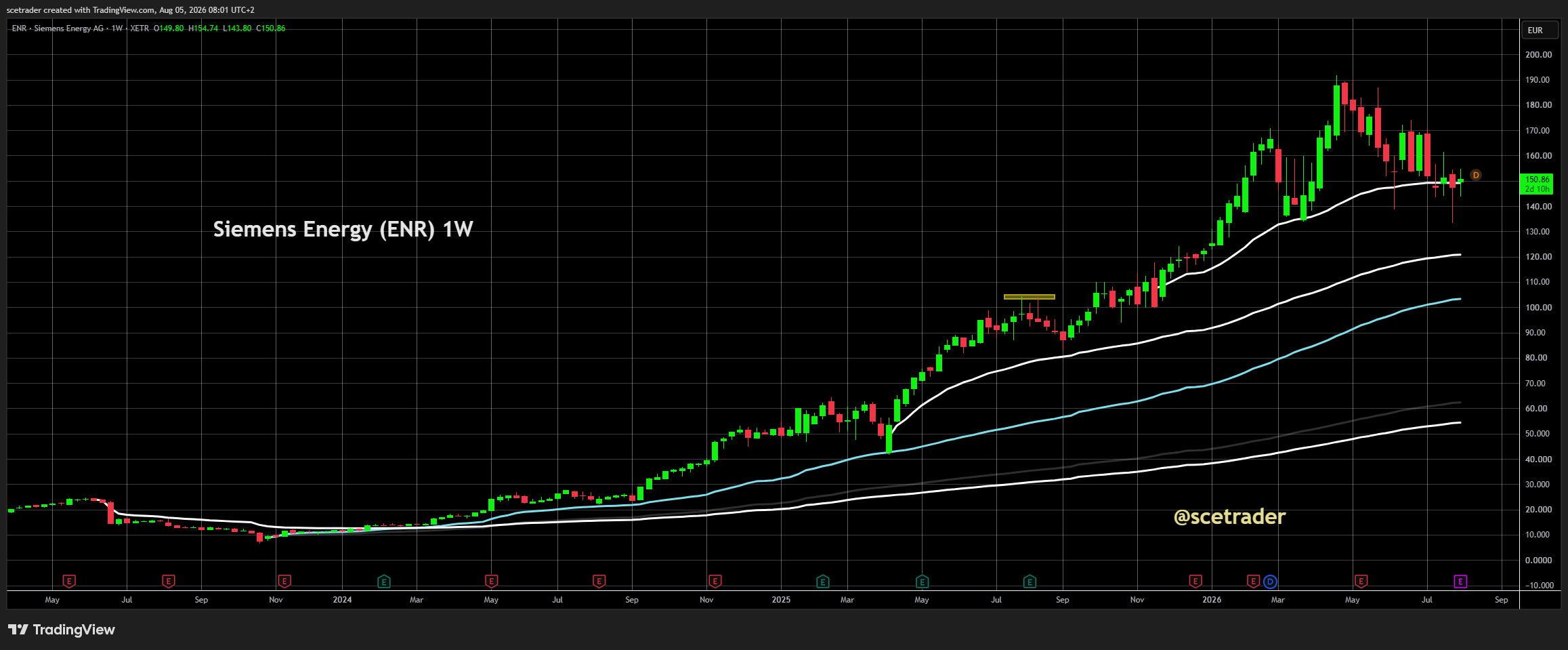Viewport: 1568px width, 650px height.
Task: Select the yellow rectangle drawing above the 2025 candles
Action: [x=1030, y=296]
